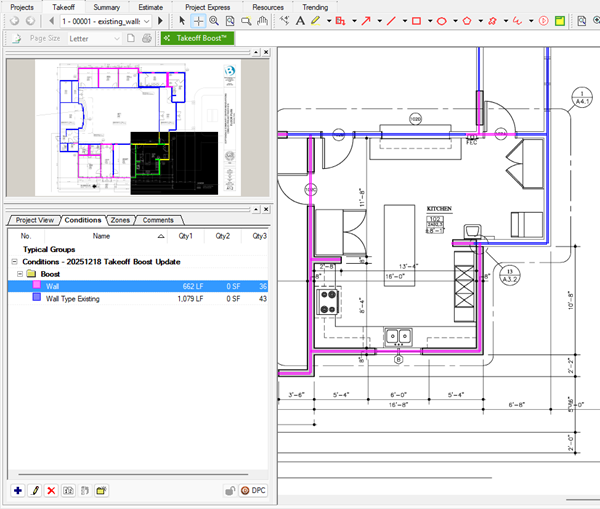This screenshot has width=600, height=509.
Task: Click the zoom in magnifier icon
Action: [x=214, y=20]
